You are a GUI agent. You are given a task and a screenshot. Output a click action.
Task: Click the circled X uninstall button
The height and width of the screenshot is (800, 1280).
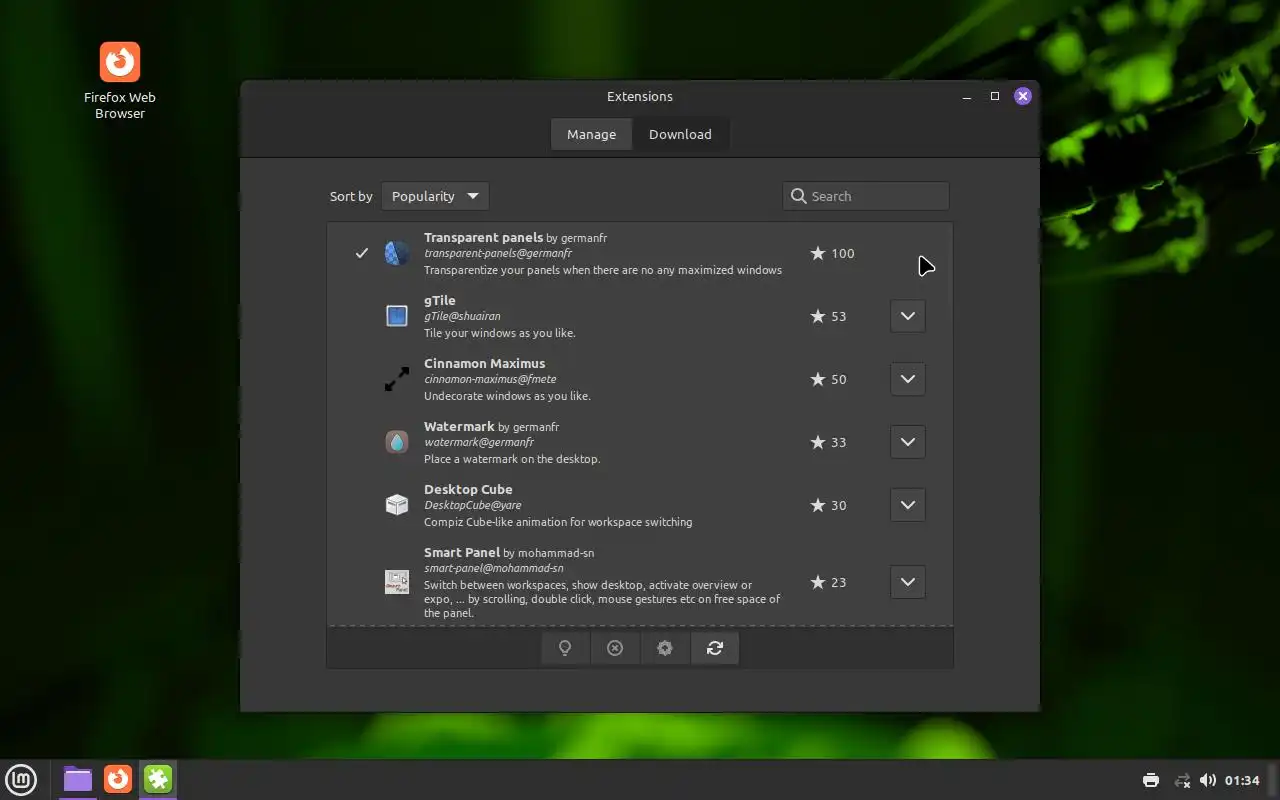coord(615,648)
